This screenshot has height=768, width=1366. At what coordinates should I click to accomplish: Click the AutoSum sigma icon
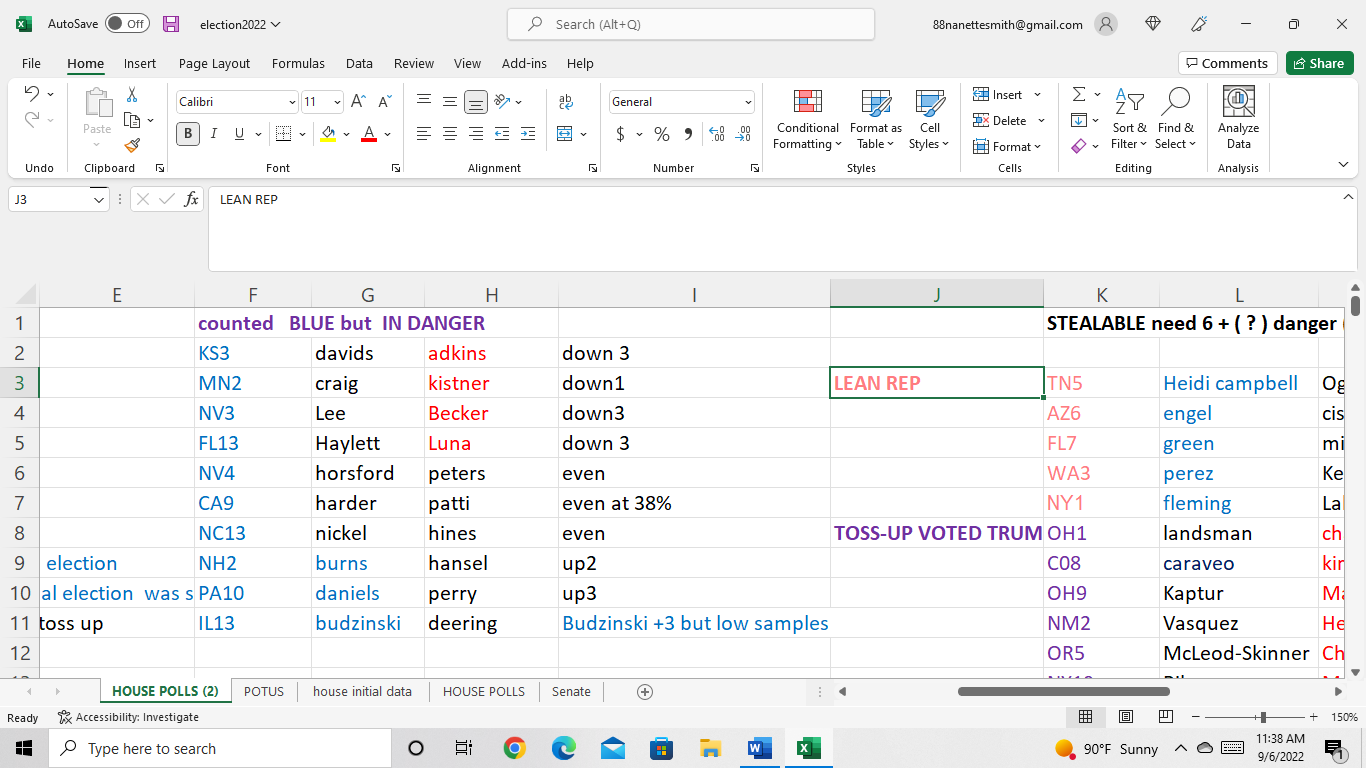(x=1079, y=94)
